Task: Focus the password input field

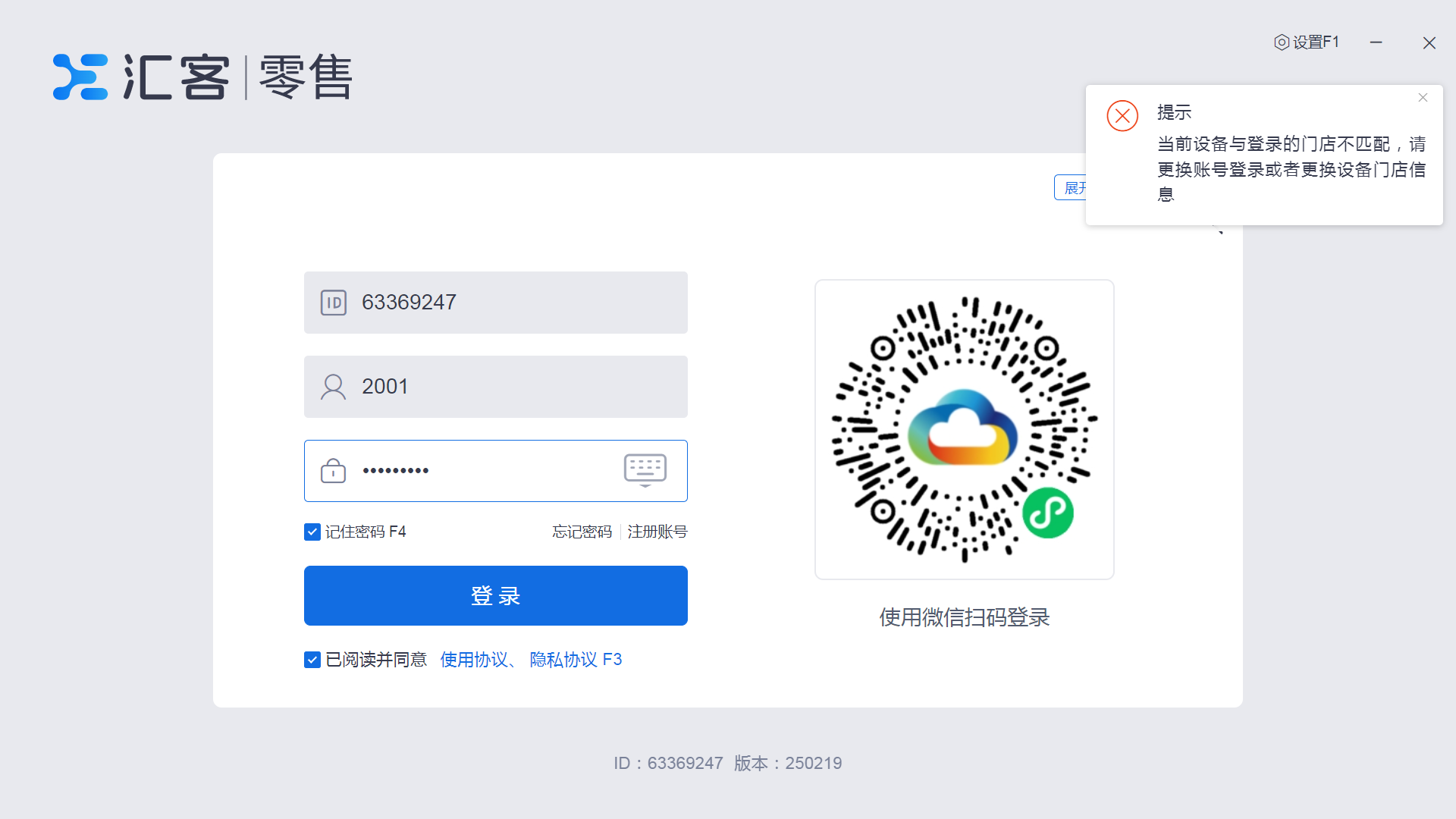Action: pyautogui.click(x=496, y=471)
